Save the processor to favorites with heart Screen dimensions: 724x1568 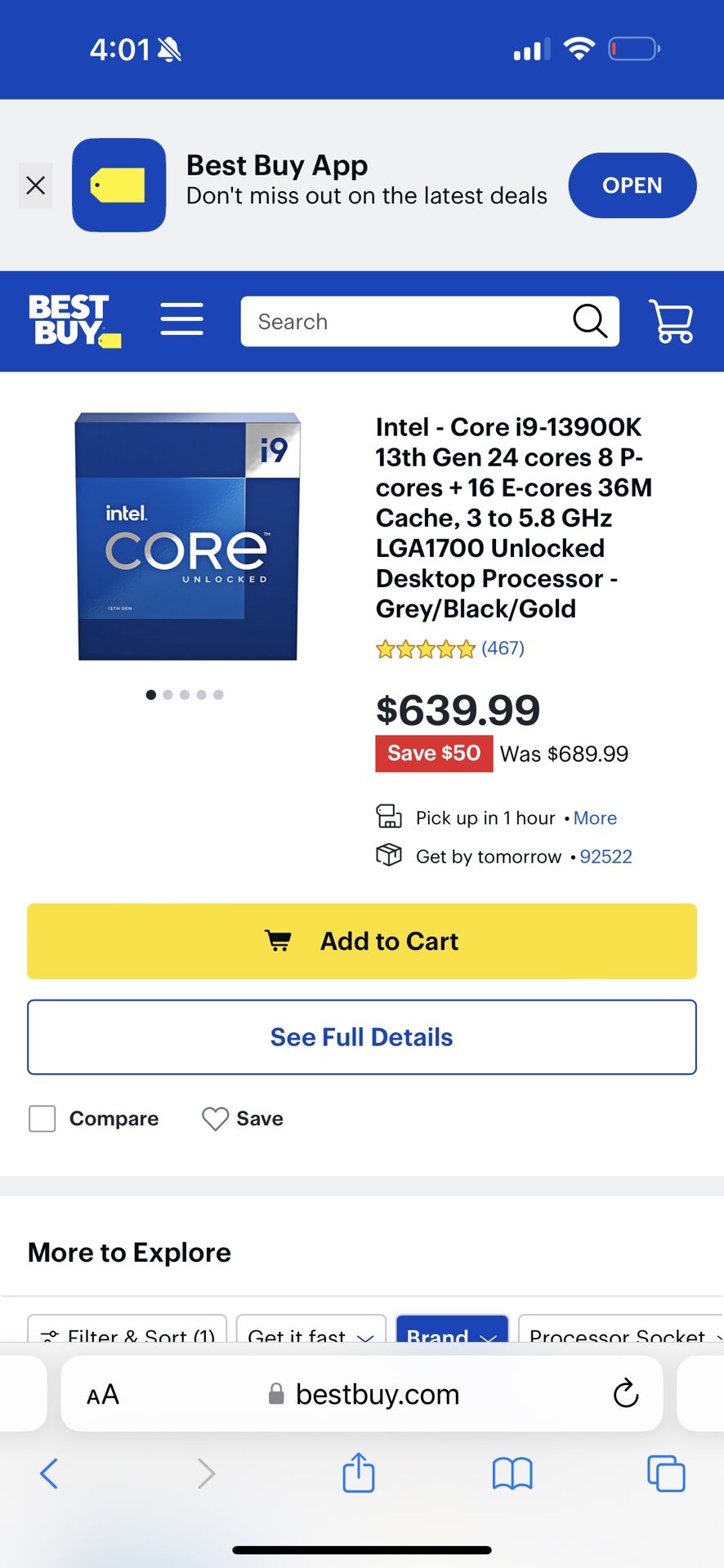[216, 1119]
